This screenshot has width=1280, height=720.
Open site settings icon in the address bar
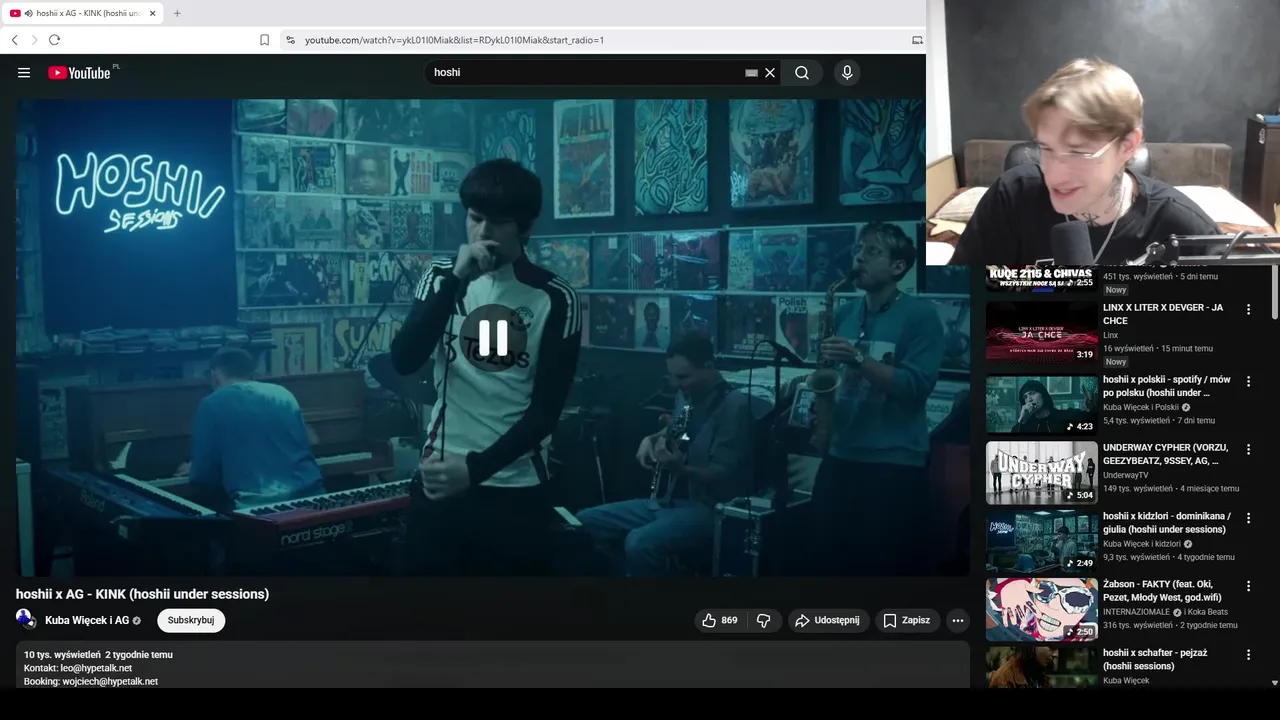tap(290, 40)
